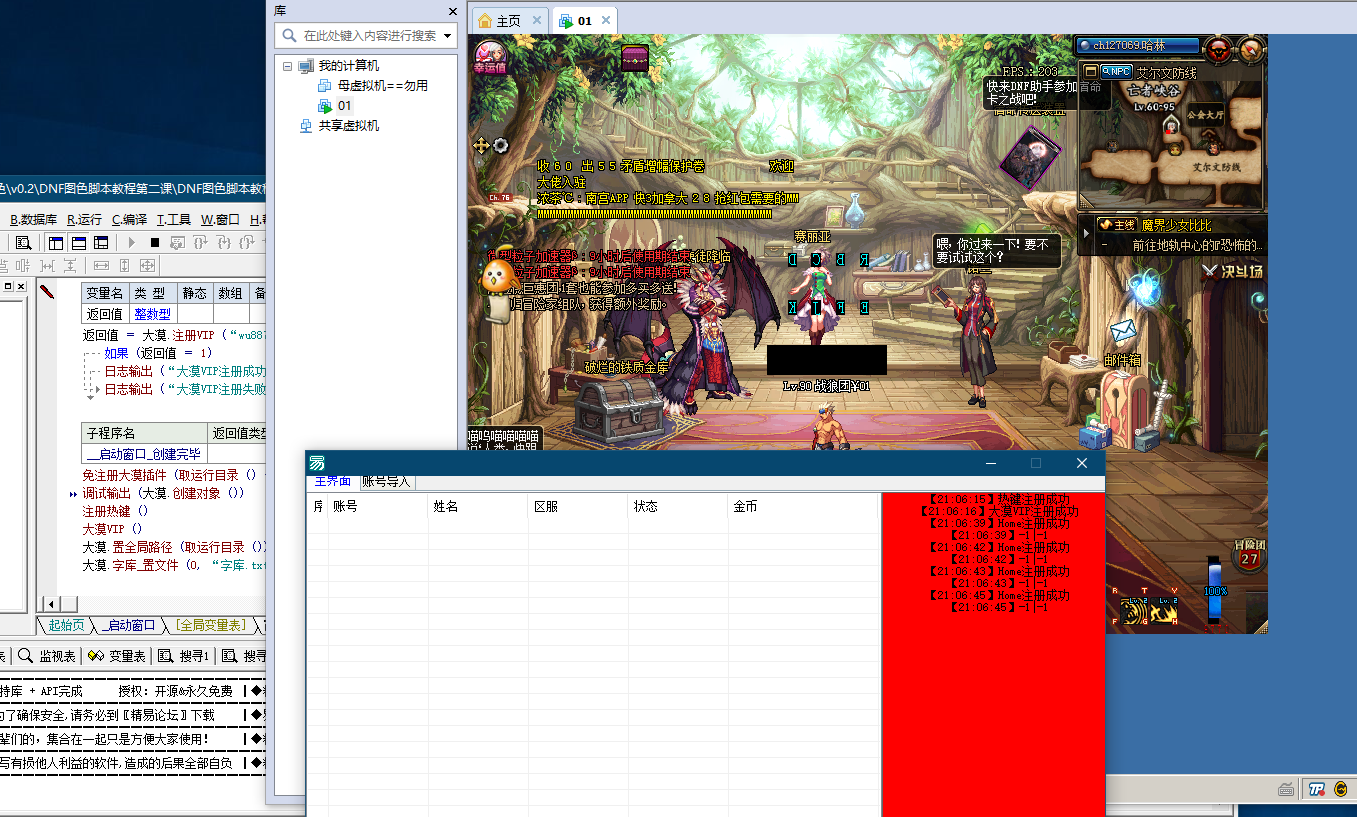The height and width of the screenshot is (817, 1357).
Task: Click the 主线 quest 魔界少女比比 entry
Action: (x=1180, y=225)
